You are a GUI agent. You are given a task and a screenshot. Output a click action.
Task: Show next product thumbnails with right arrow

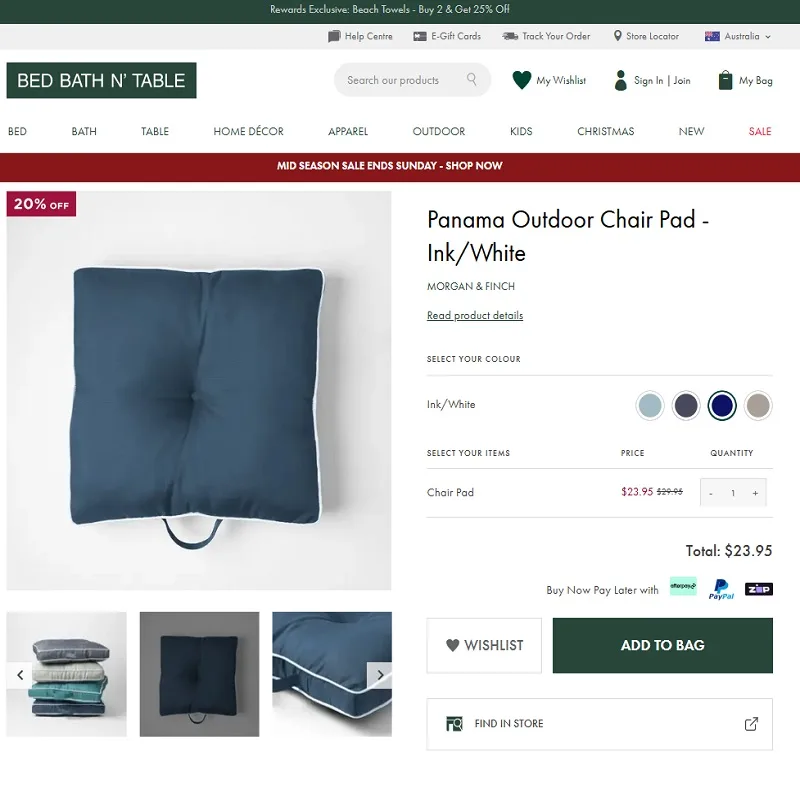379,675
